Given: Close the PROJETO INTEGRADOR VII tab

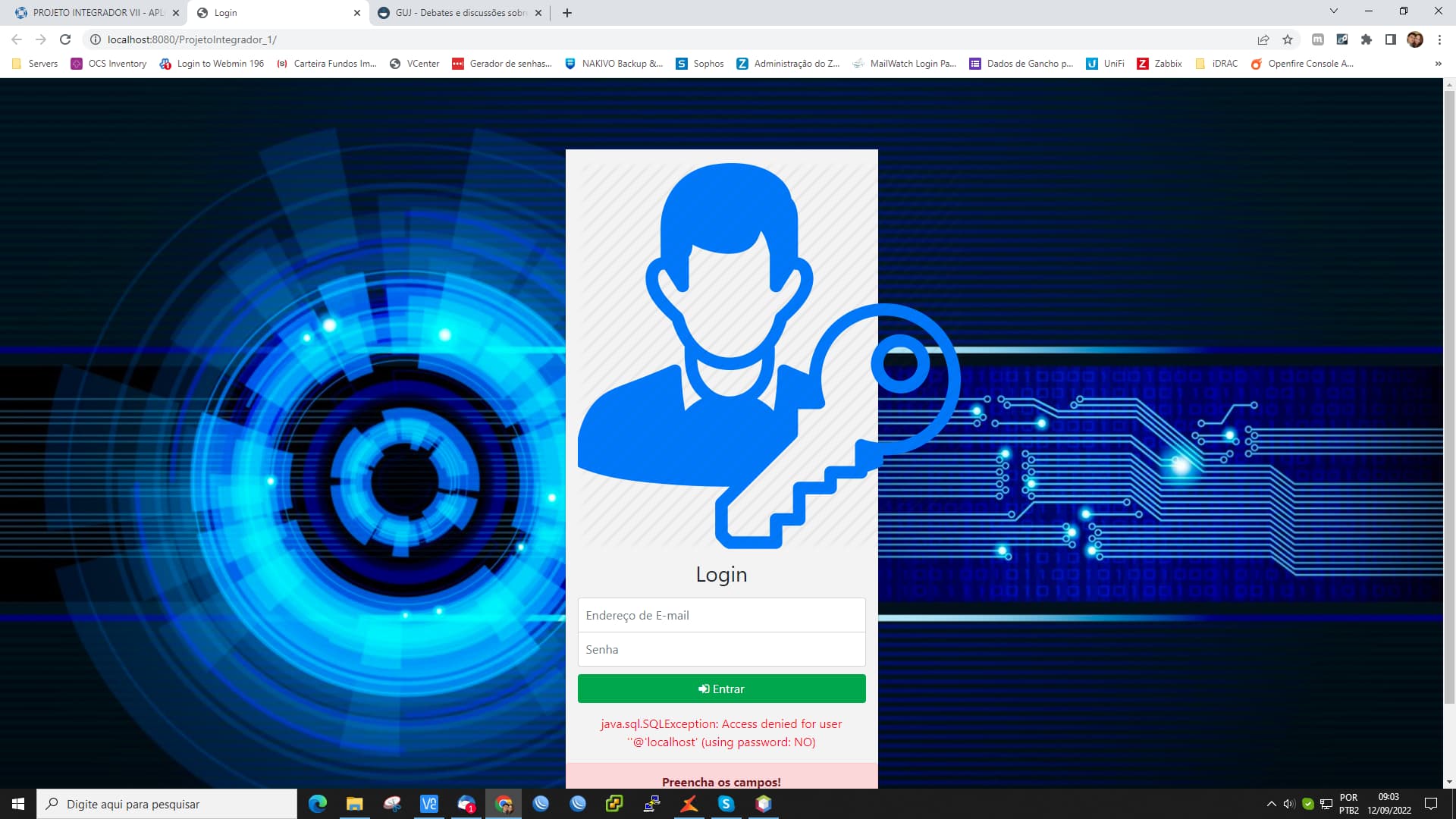Looking at the screenshot, I should point(176,13).
